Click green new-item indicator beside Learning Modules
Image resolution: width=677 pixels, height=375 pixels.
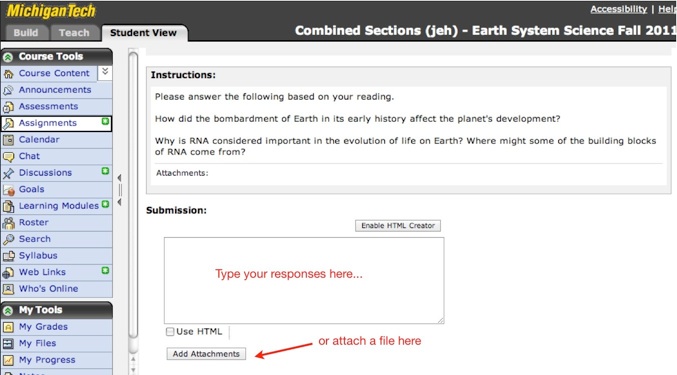point(105,204)
